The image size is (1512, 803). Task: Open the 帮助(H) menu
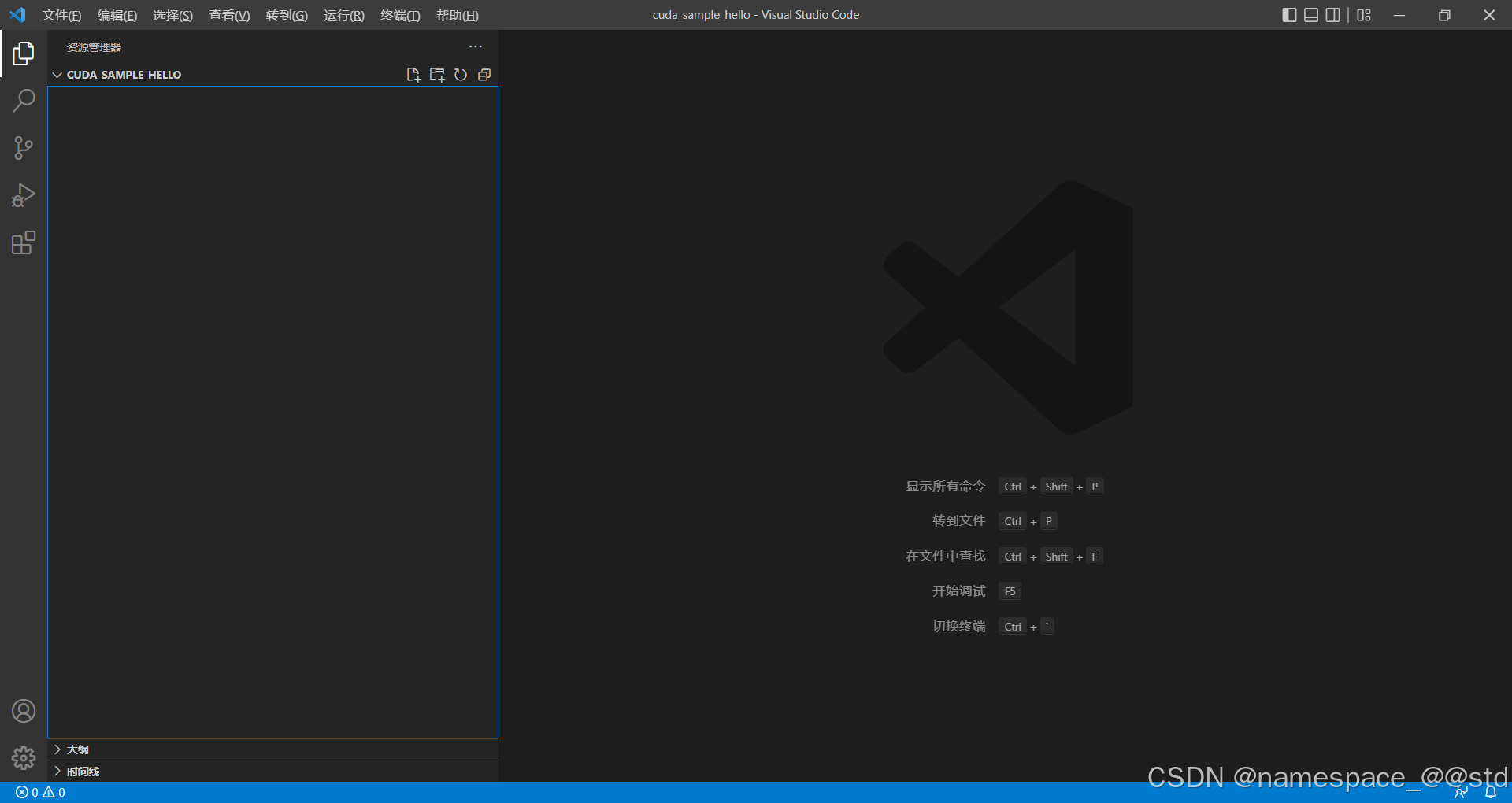tap(458, 15)
